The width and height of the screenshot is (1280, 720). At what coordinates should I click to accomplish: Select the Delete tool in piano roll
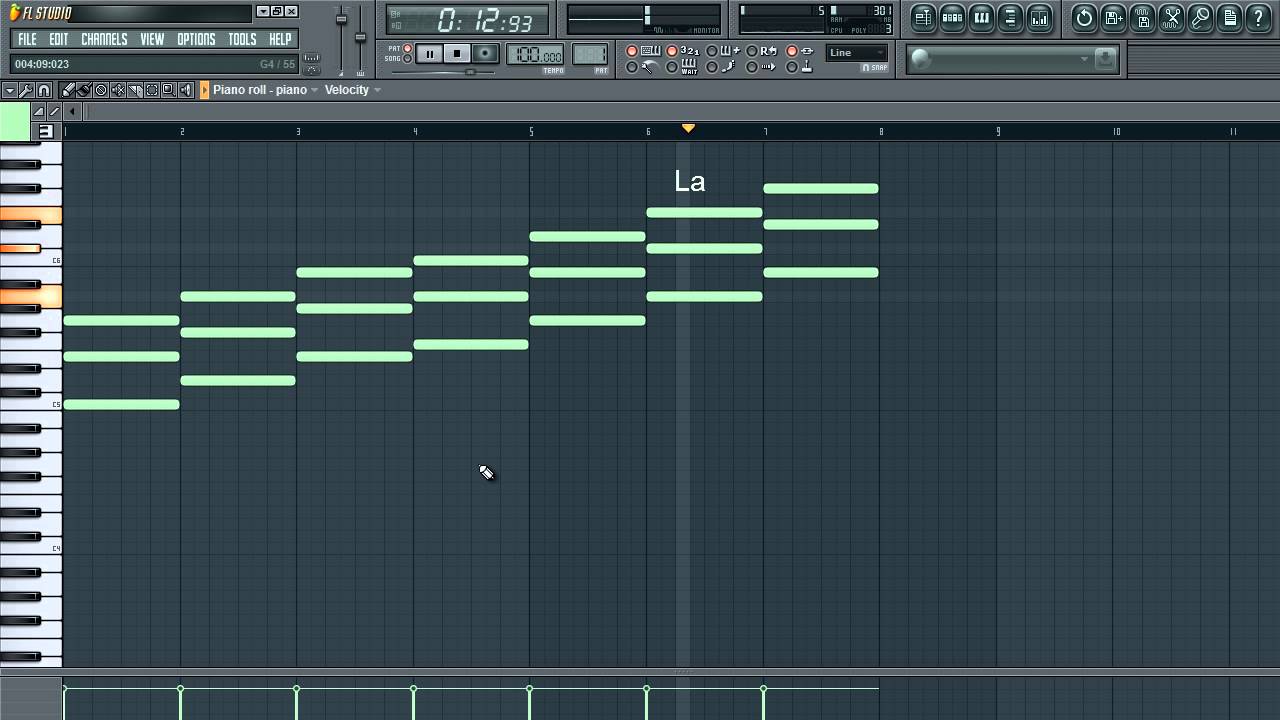pos(101,90)
